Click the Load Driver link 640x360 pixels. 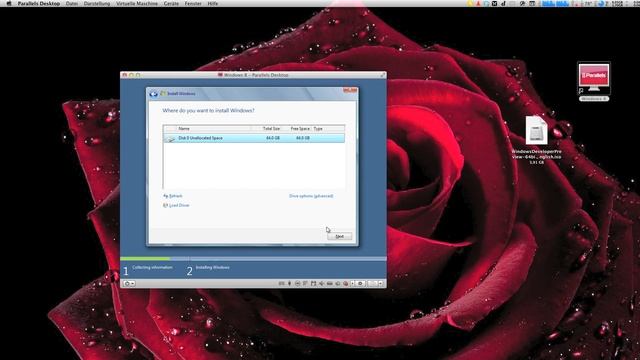point(176,205)
